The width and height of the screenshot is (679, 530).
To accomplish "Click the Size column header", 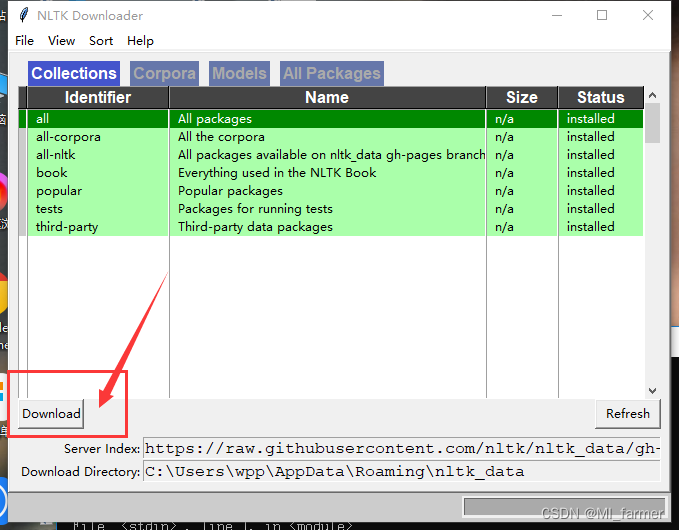I will pyautogui.click(x=522, y=97).
